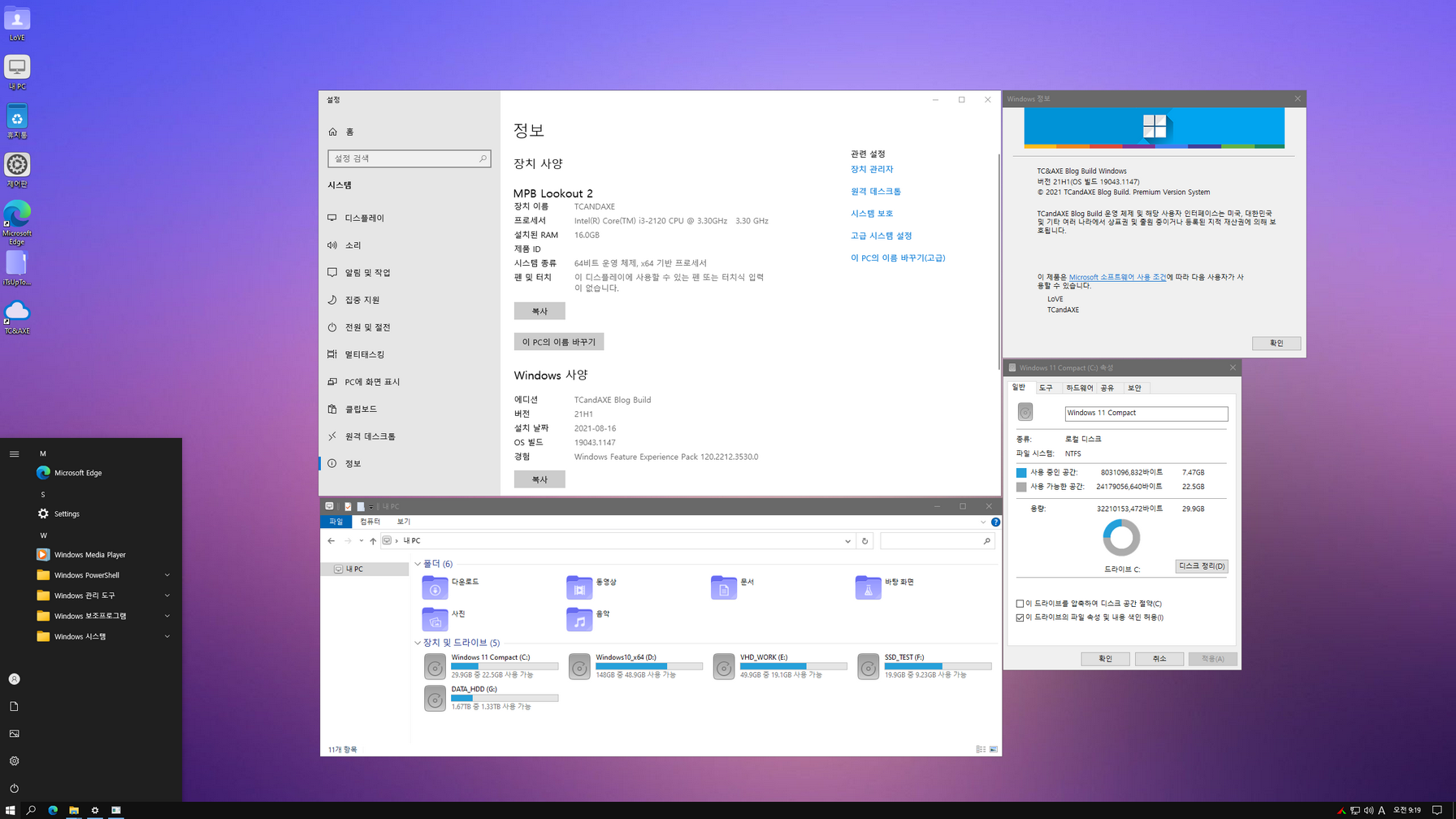Open the ItsUpTo desktop shortcut icon
1456x819 pixels.
click(17, 268)
